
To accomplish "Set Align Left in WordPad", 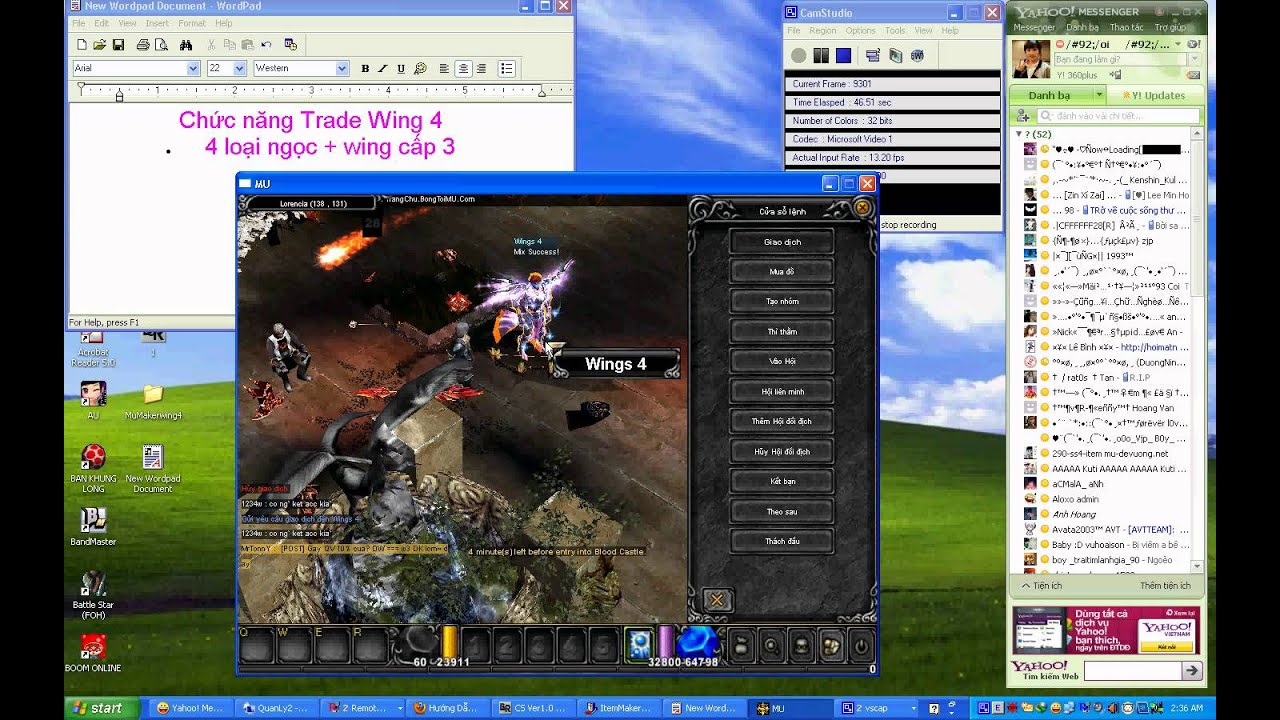I will point(444,68).
